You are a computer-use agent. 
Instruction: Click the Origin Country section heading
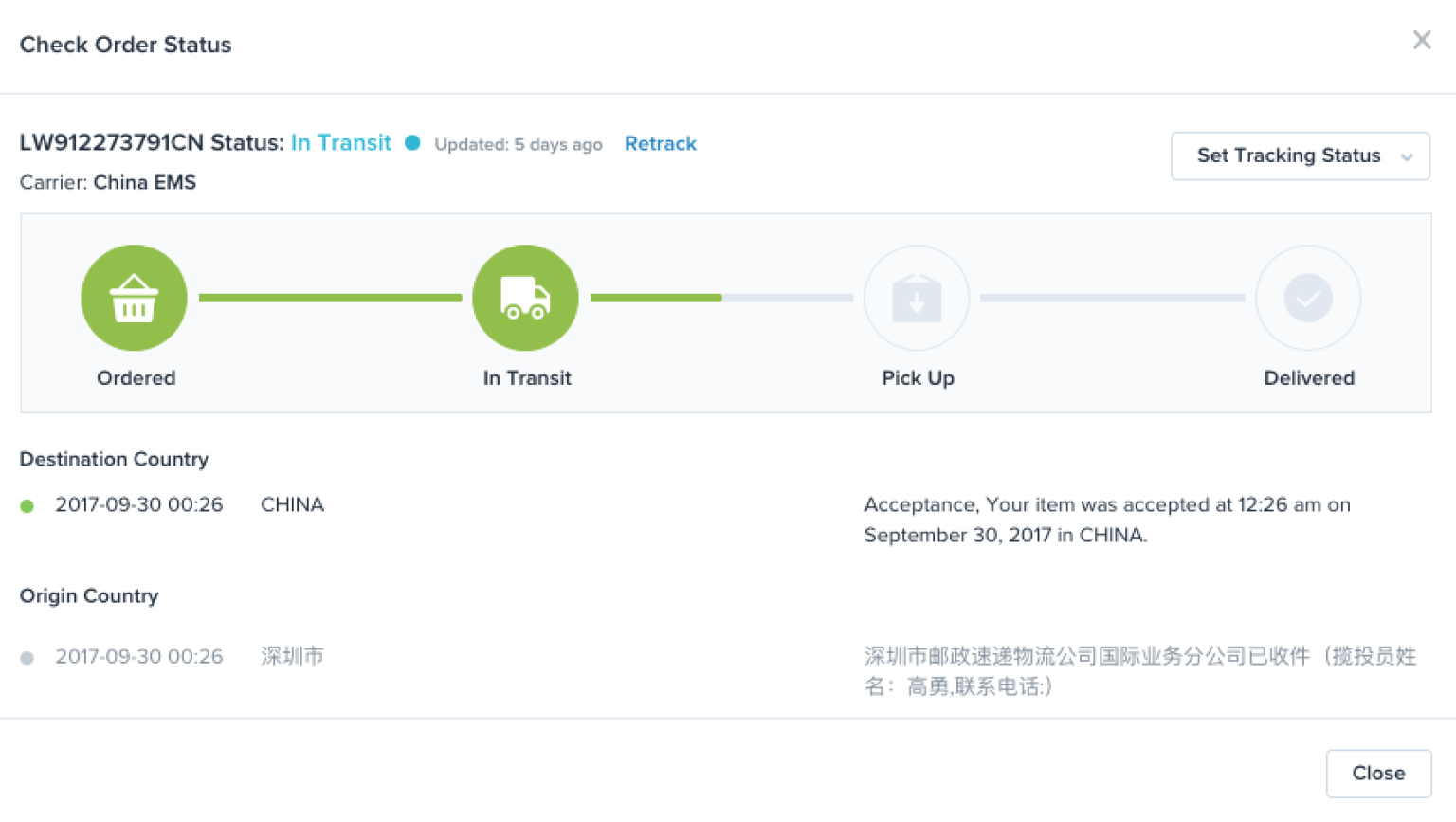pos(89,595)
